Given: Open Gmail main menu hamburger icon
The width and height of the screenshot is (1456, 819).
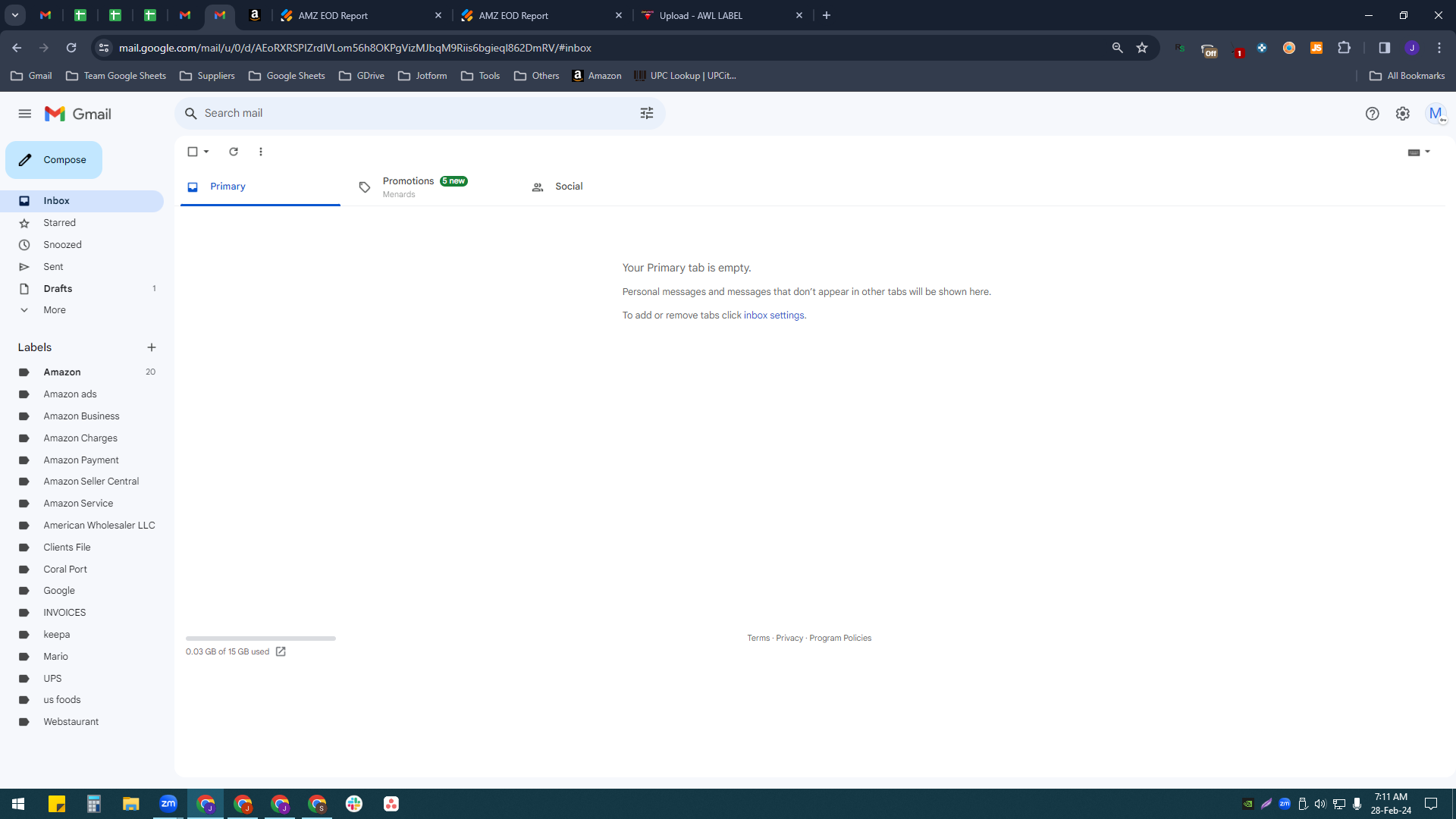Looking at the screenshot, I should pos(25,114).
